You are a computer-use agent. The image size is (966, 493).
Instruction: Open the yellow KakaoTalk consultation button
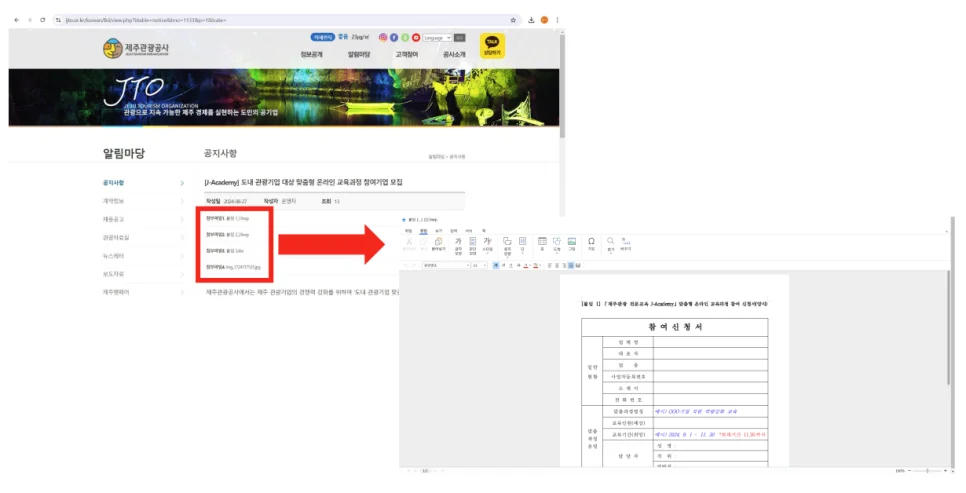pos(492,46)
